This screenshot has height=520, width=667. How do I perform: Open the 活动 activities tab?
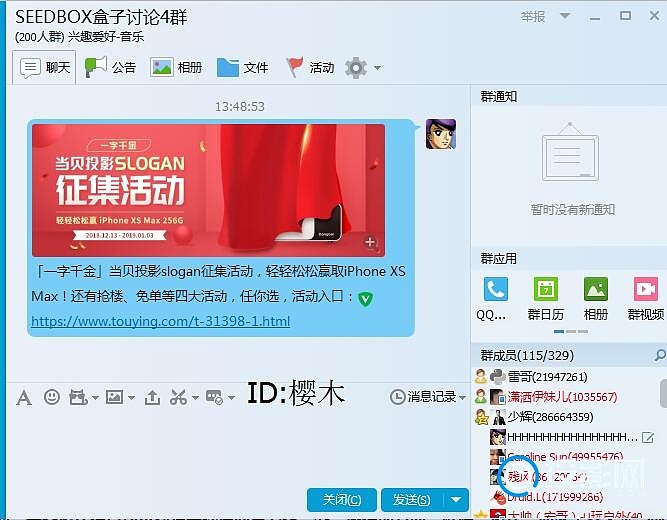click(310, 68)
